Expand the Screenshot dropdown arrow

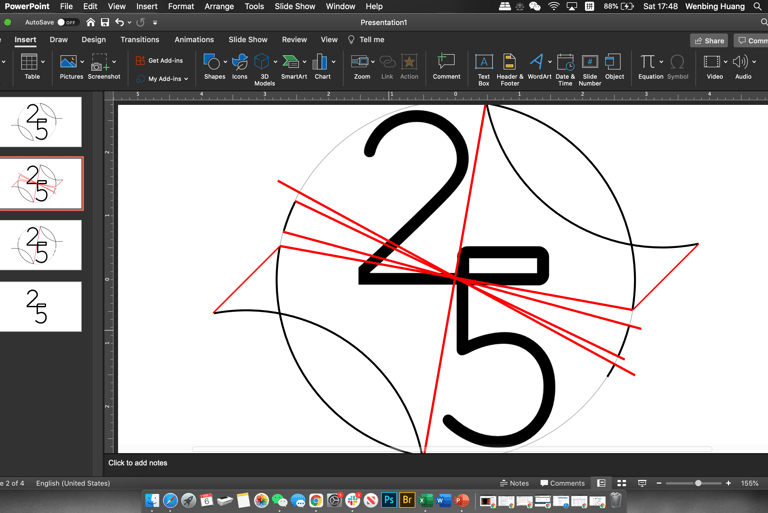pos(114,62)
